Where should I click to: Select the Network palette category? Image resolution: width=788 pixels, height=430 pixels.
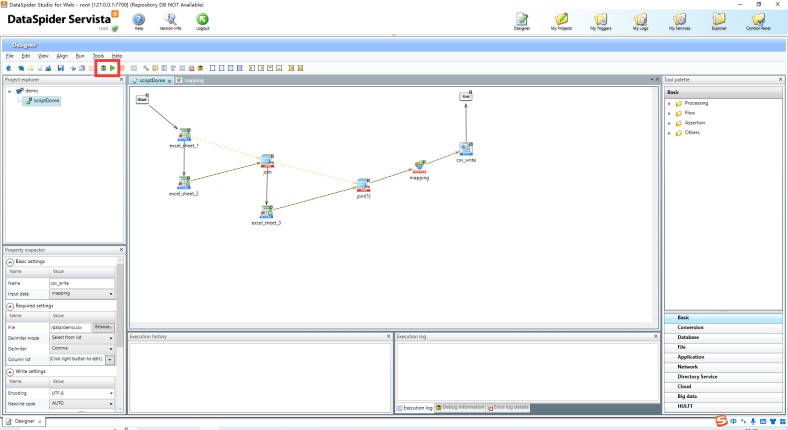[723, 367]
